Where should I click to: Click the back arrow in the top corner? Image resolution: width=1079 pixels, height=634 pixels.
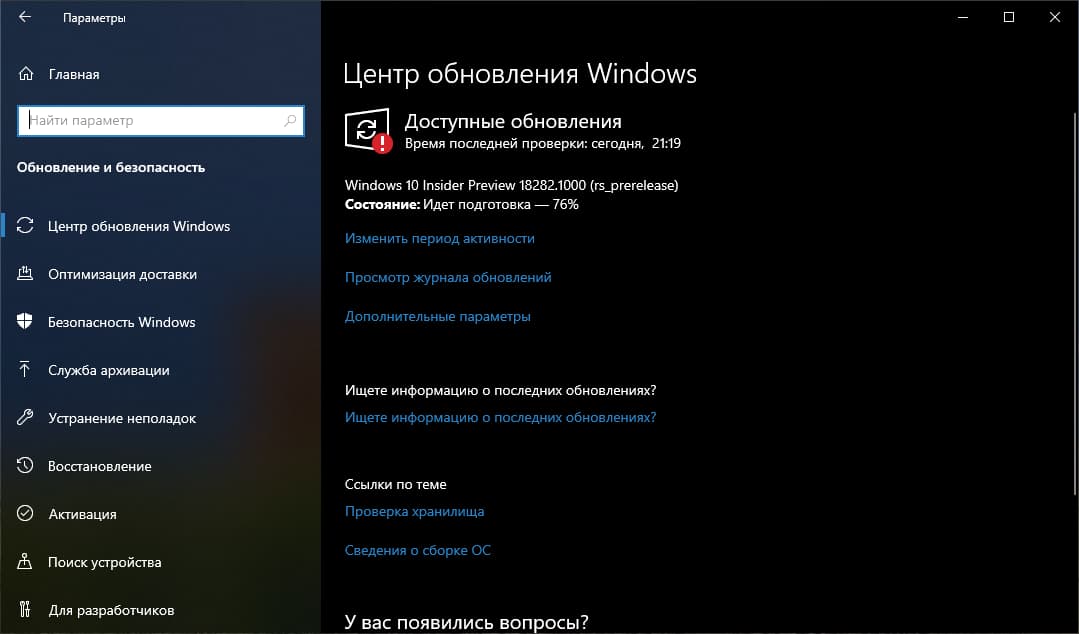point(24,17)
